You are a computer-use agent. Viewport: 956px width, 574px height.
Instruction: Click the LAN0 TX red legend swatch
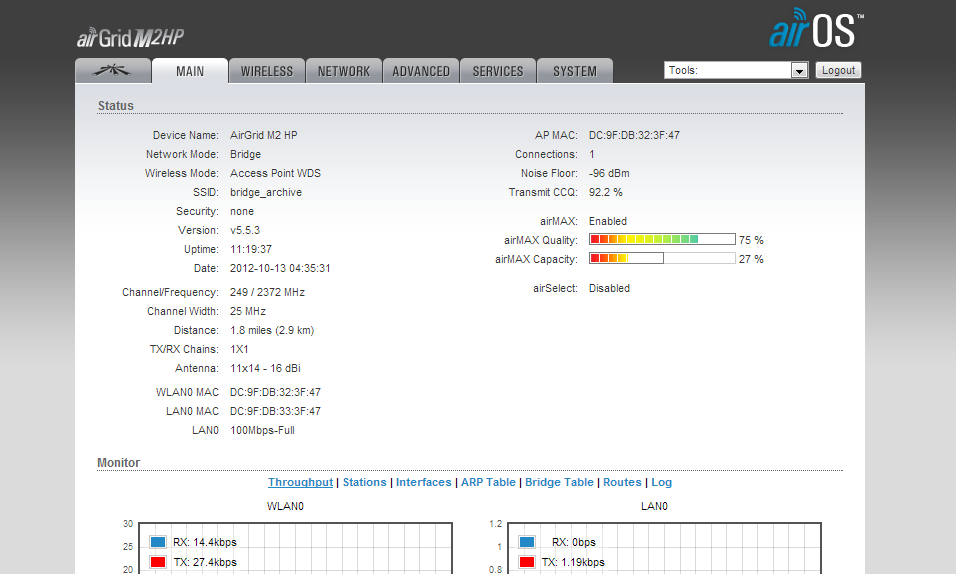tap(527, 562)
